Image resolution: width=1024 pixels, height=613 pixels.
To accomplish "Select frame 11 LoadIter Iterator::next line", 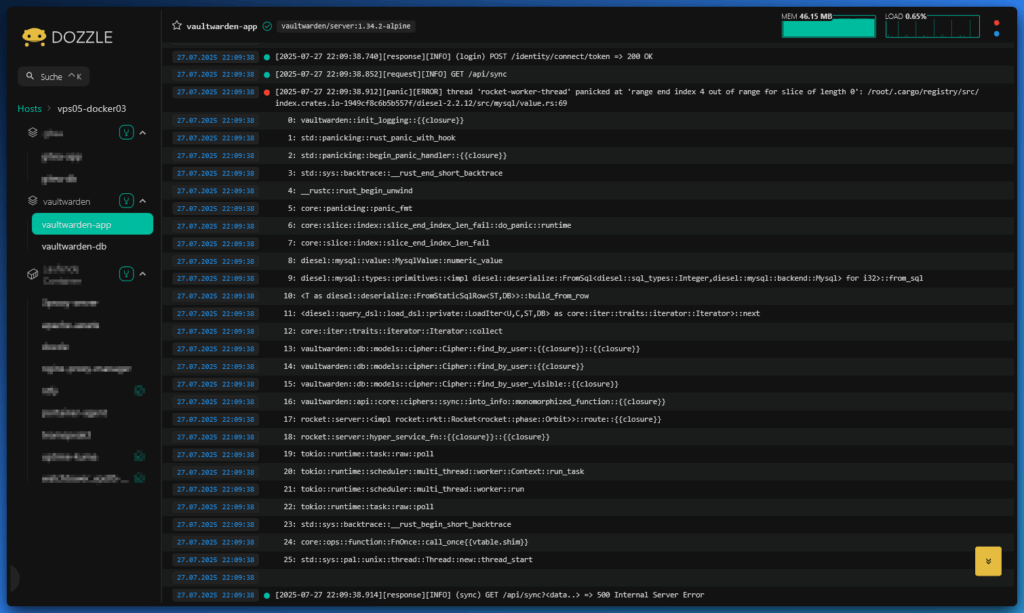I will point(522,313).
